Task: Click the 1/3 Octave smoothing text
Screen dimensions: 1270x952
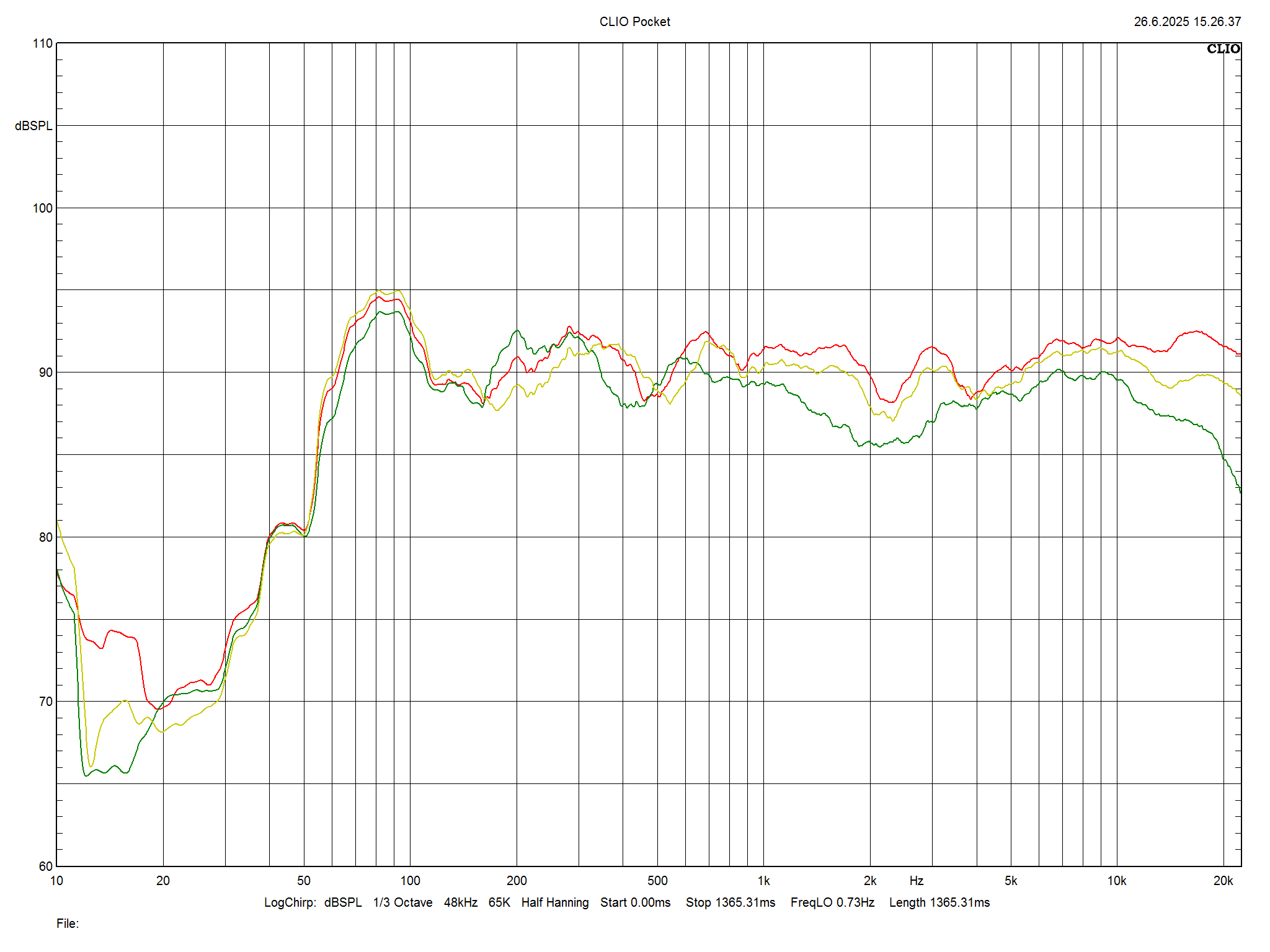Action: [402, 902]
